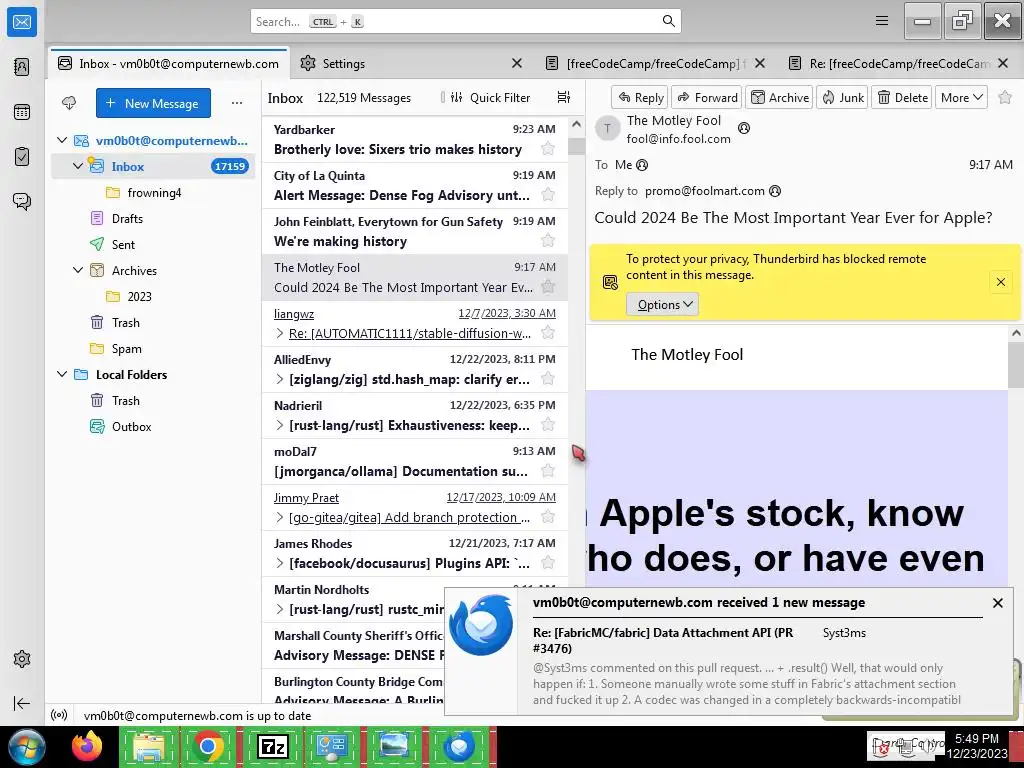The image size is (1024, 768).
Task: Open the Address Book in the sidebar
Action: click(22, 67)
